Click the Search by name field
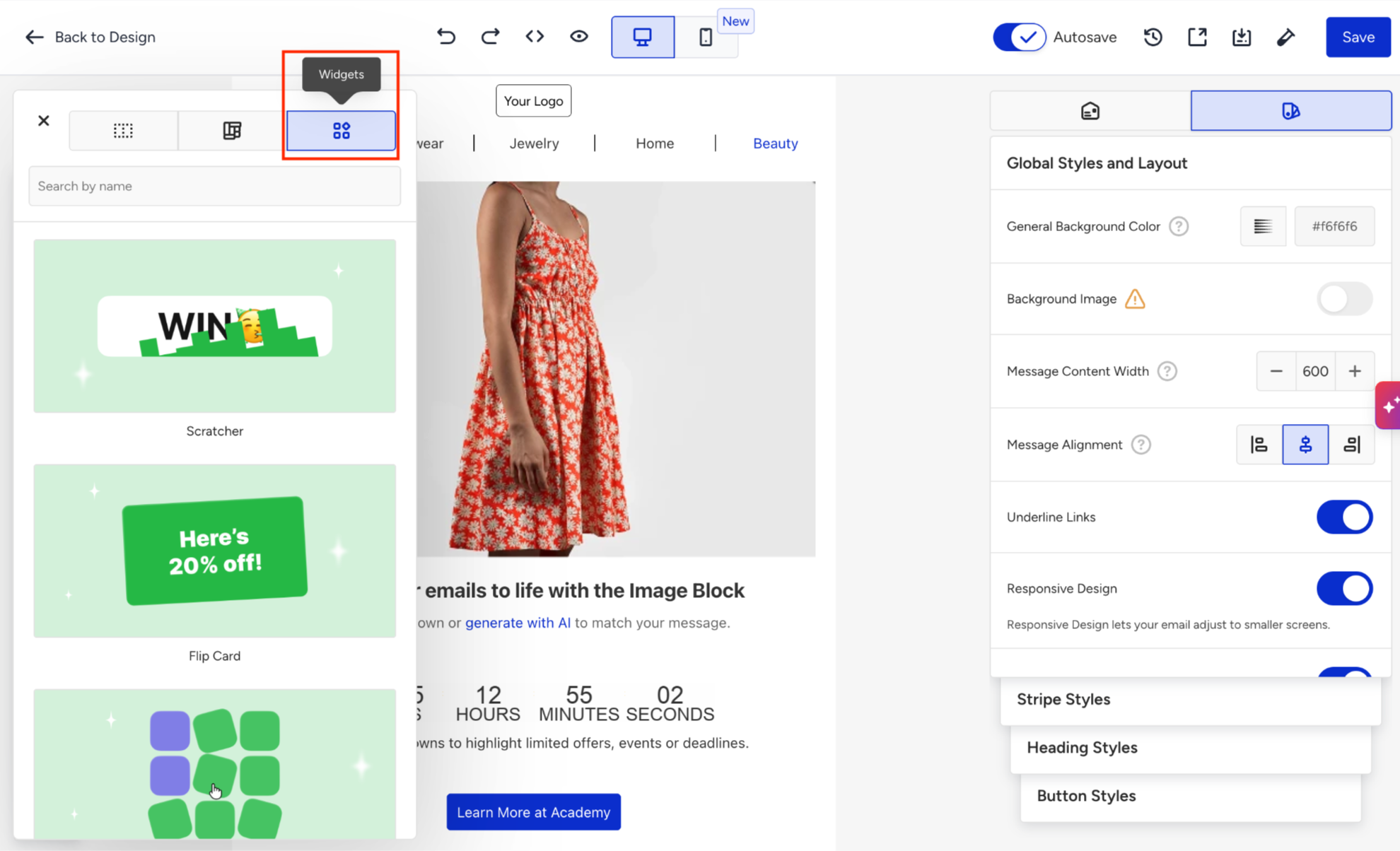This screenshot has width=1400, height=851. click(214, 186)
